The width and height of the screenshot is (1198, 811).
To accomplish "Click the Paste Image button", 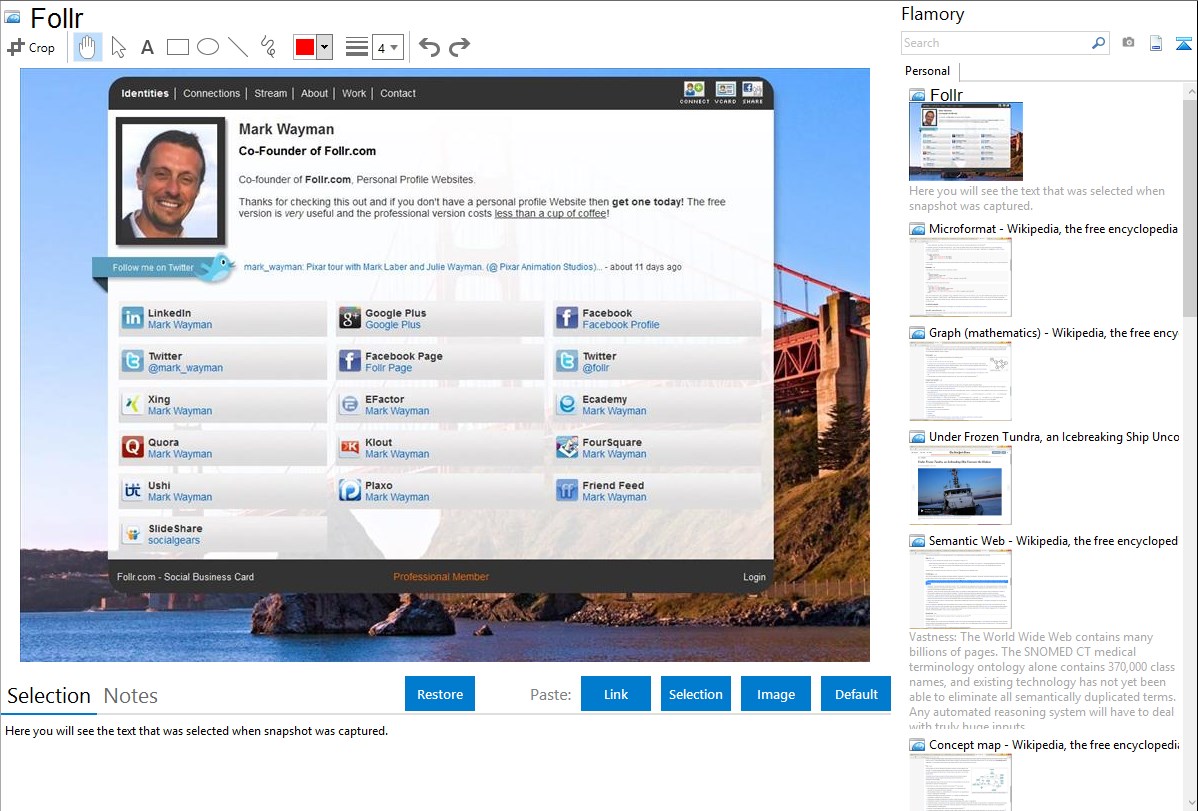I will coord(775,694).
